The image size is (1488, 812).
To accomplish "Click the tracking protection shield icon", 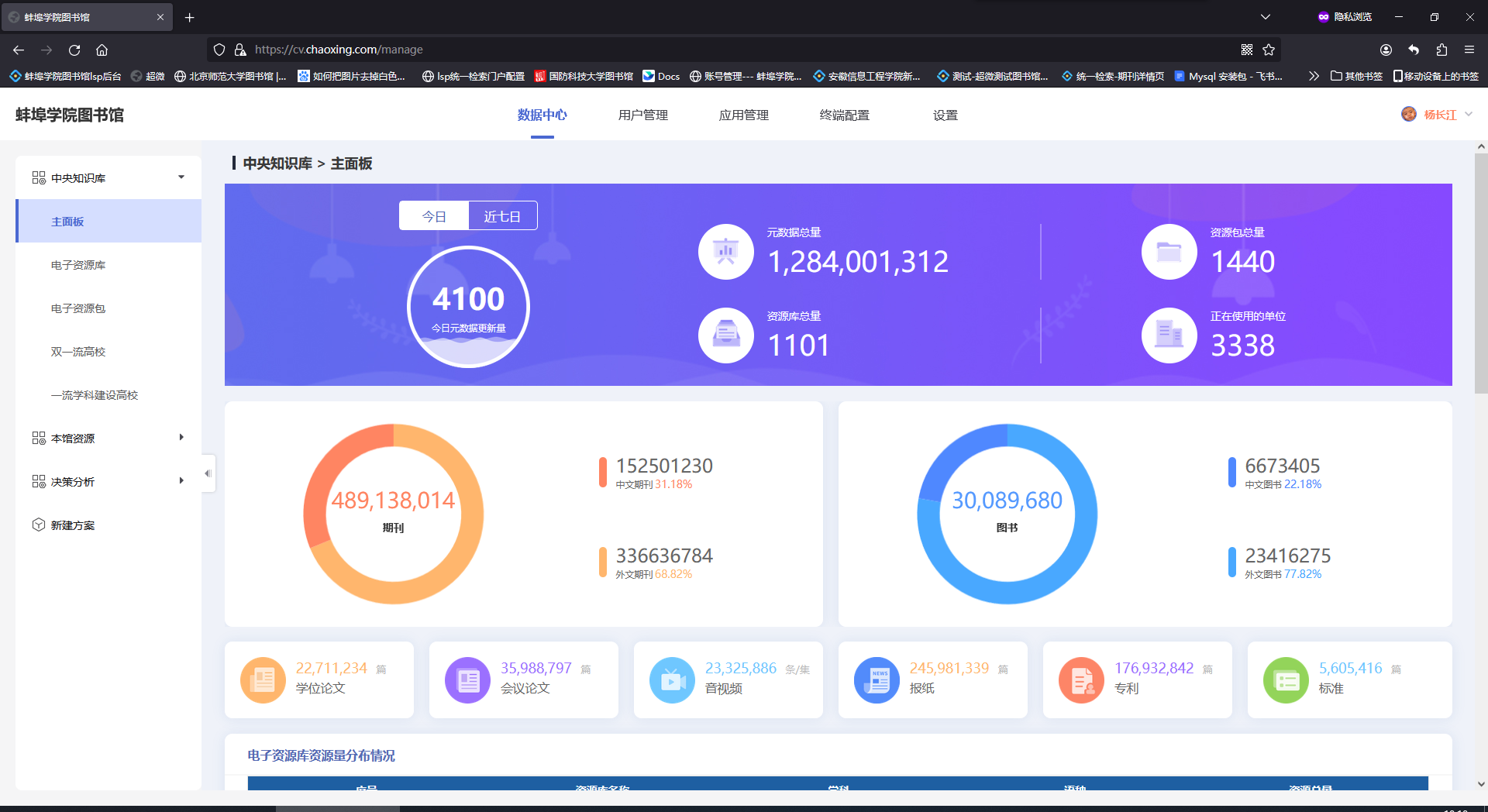I will 219,50.
